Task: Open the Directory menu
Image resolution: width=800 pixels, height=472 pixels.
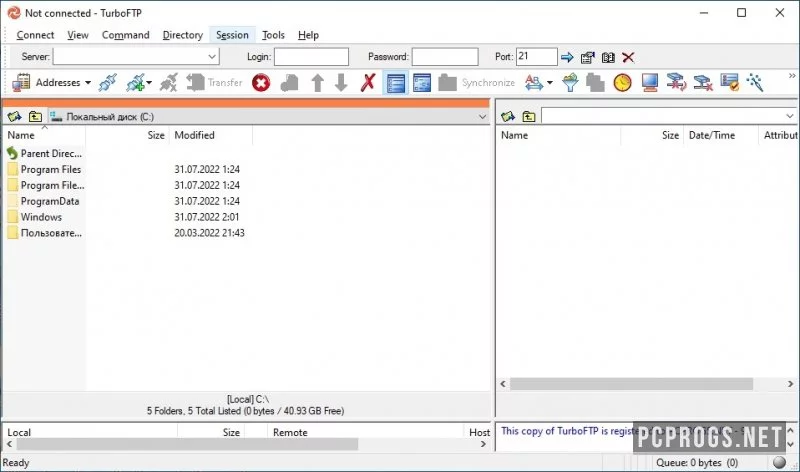Action: tap(183, 35)
